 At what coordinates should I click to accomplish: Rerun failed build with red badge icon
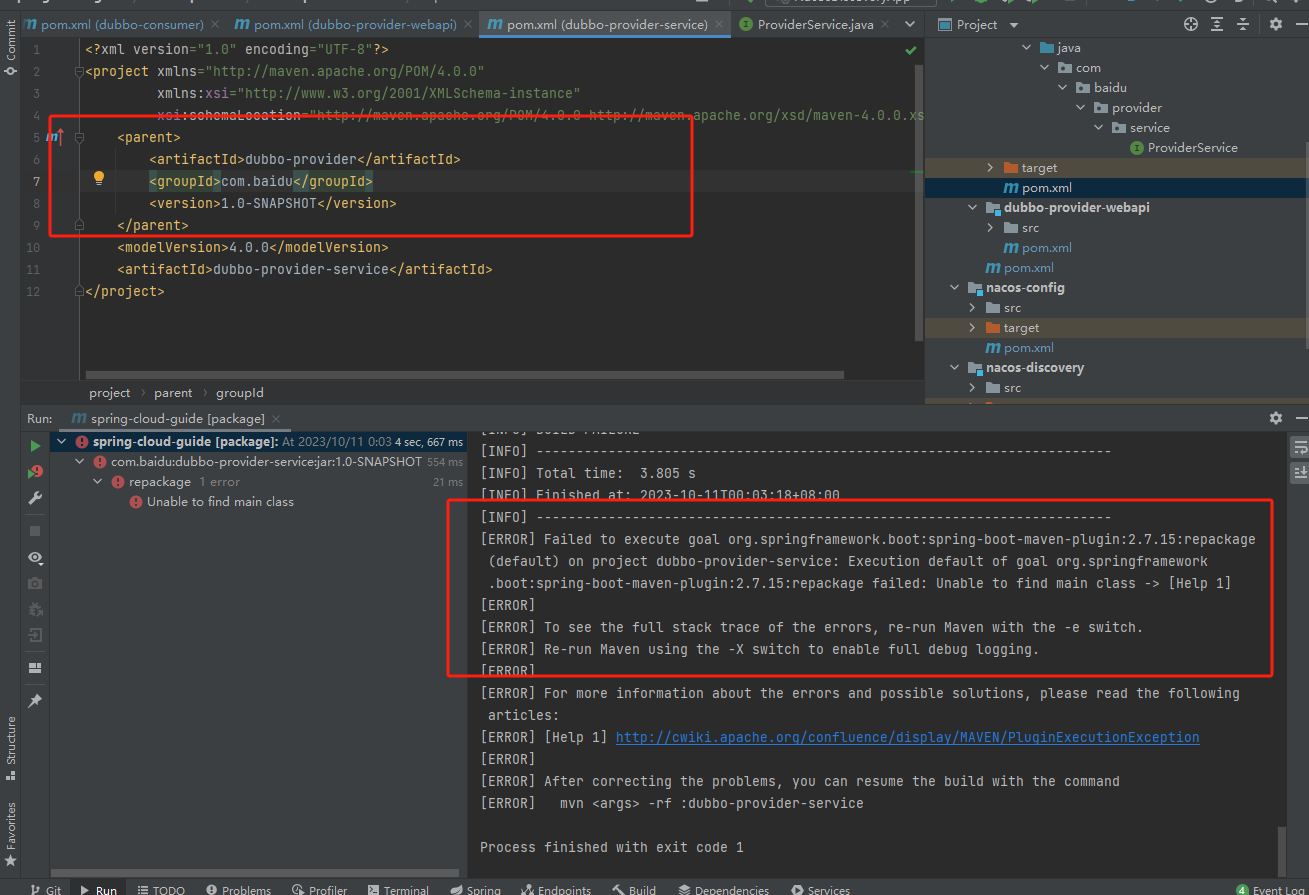[x=35, y=471]
